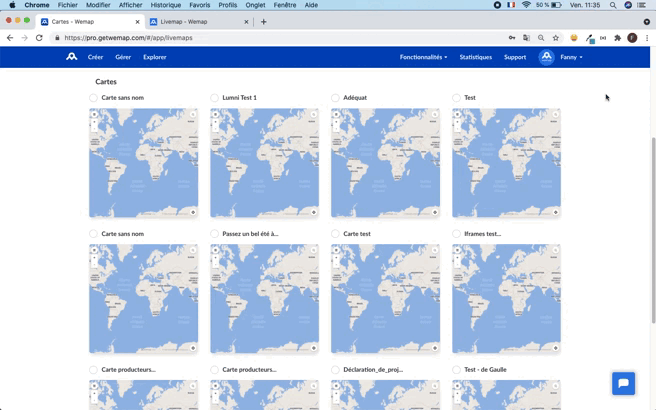Bookmark this page with the star
The height and width of the screenshot is (410, 656).
coord(556,38)
